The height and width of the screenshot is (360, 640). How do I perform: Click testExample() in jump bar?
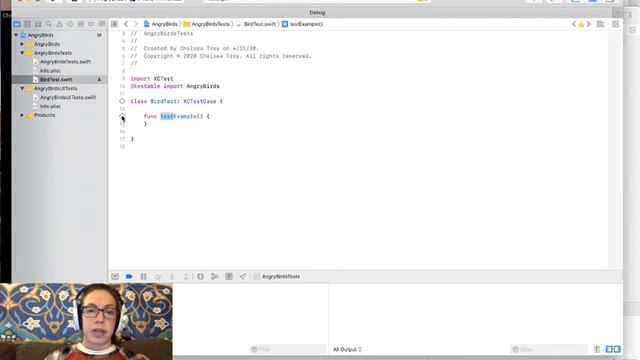tap(302, 24)
